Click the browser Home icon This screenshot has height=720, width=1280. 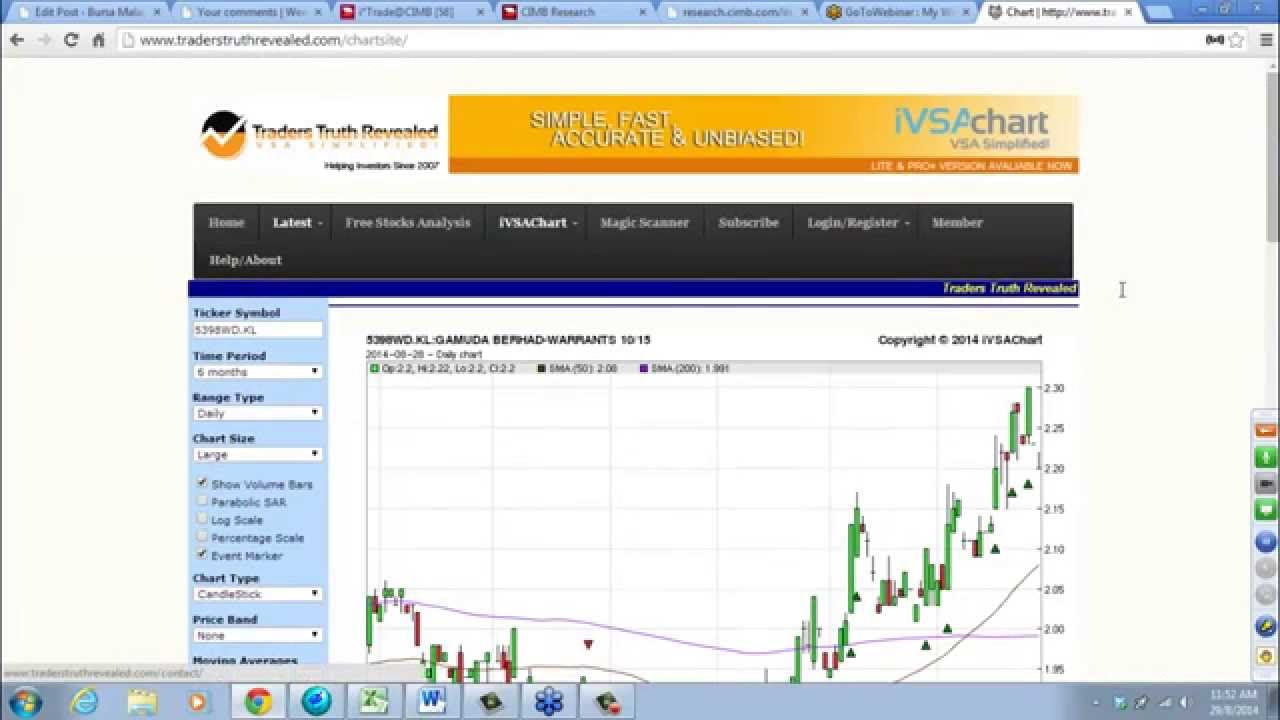(x=98, y=40)
